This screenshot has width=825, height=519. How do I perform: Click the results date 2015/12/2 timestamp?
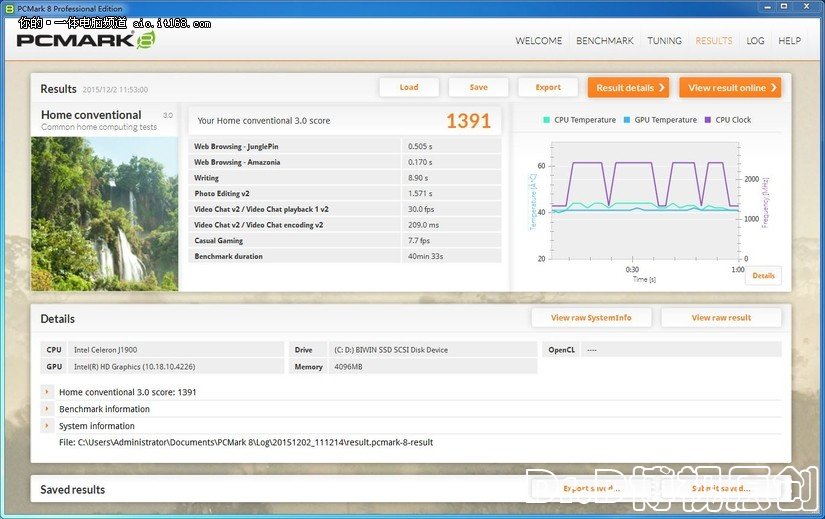point(115,89)
